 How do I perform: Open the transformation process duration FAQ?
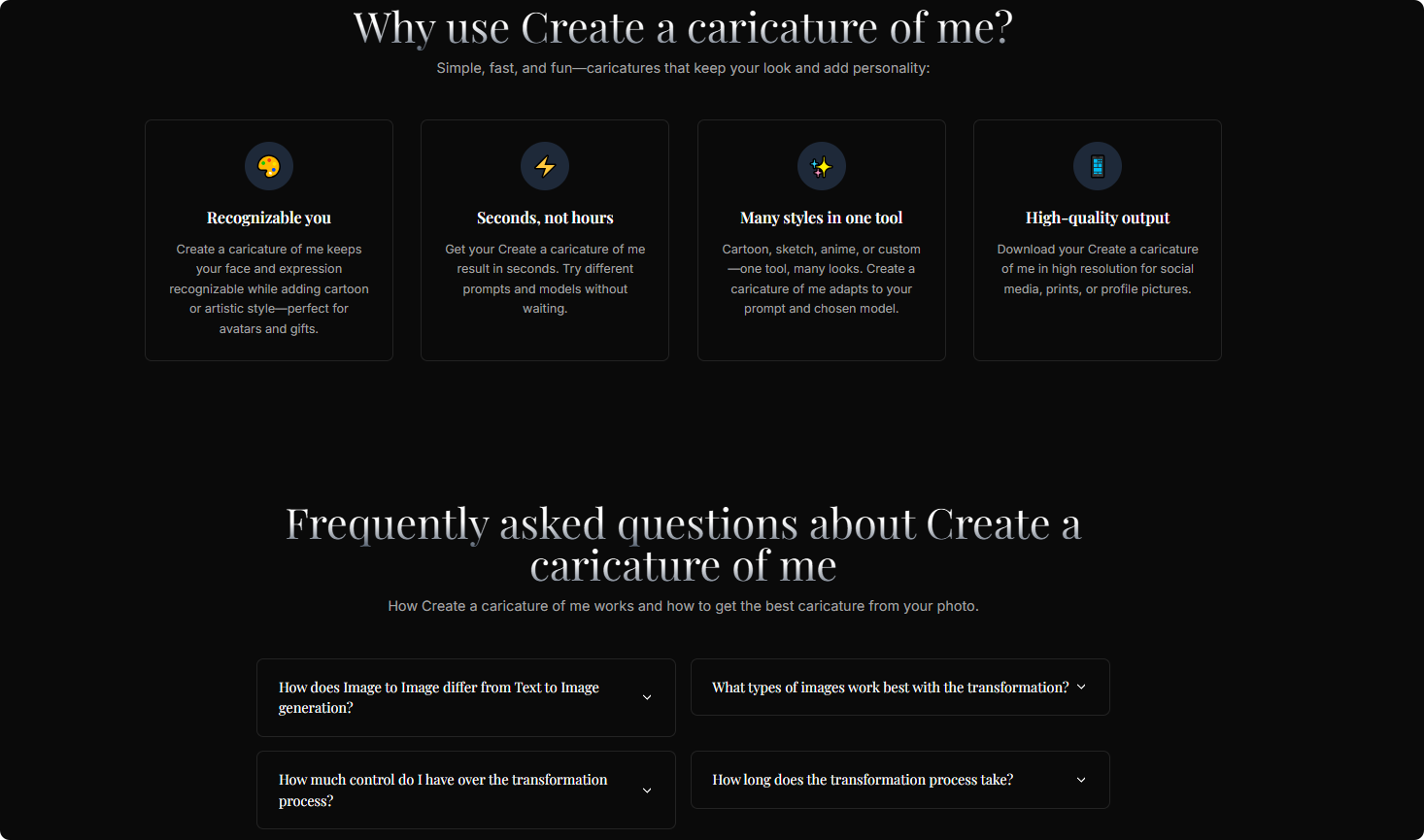click(898, 780)
